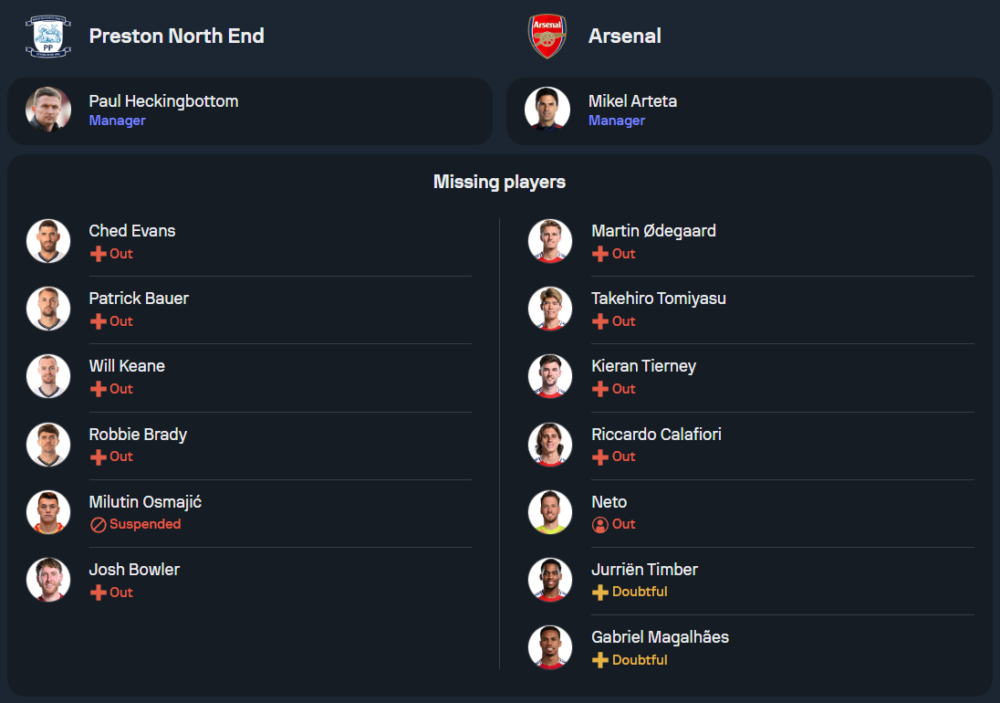Viewport: 1000px width, 703px height.
Task: Click the yellow doubtful cross under Jurriën Timber
Action: [x=600, y=592]
